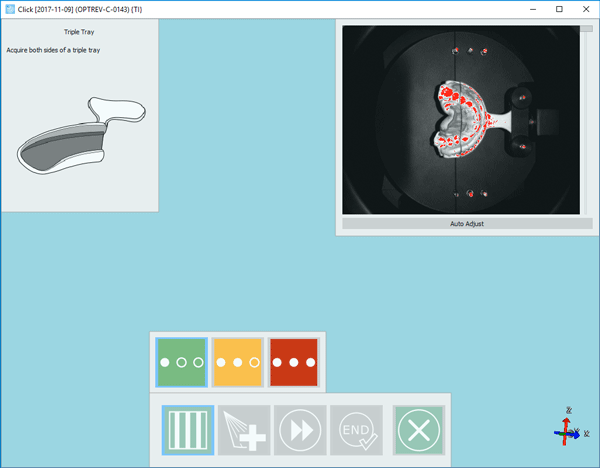Screen dimensions: 600x468
Task: Close the Click application window
Action: click(586, 8)
